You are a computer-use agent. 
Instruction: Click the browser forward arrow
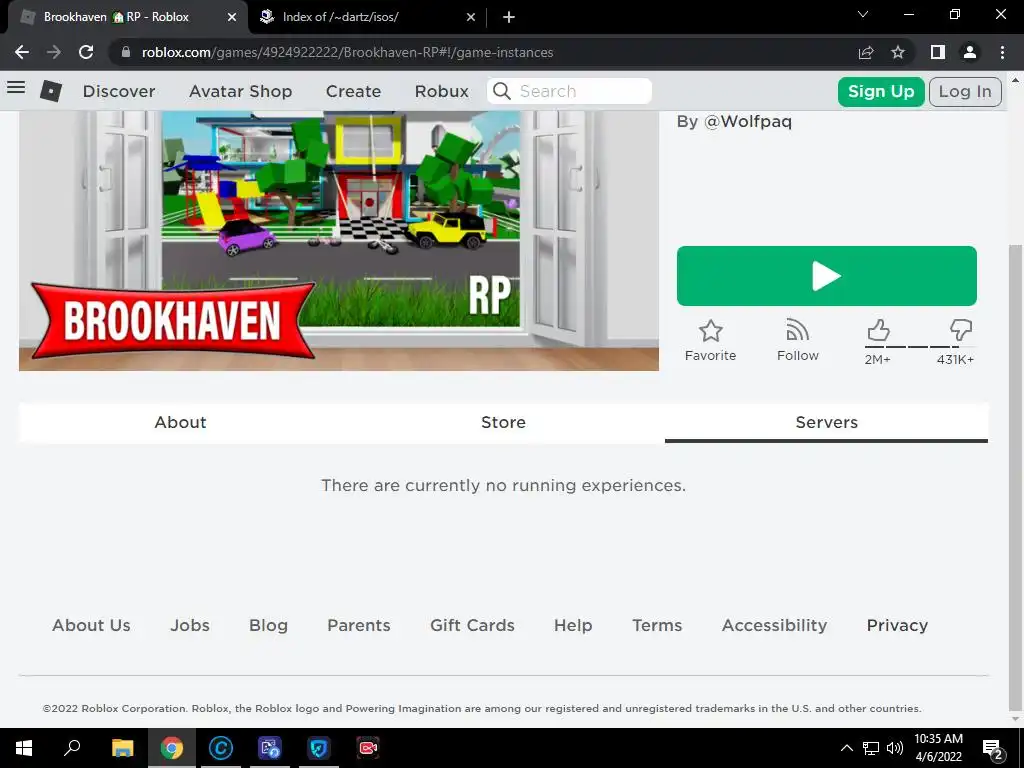tap(54, 52)
